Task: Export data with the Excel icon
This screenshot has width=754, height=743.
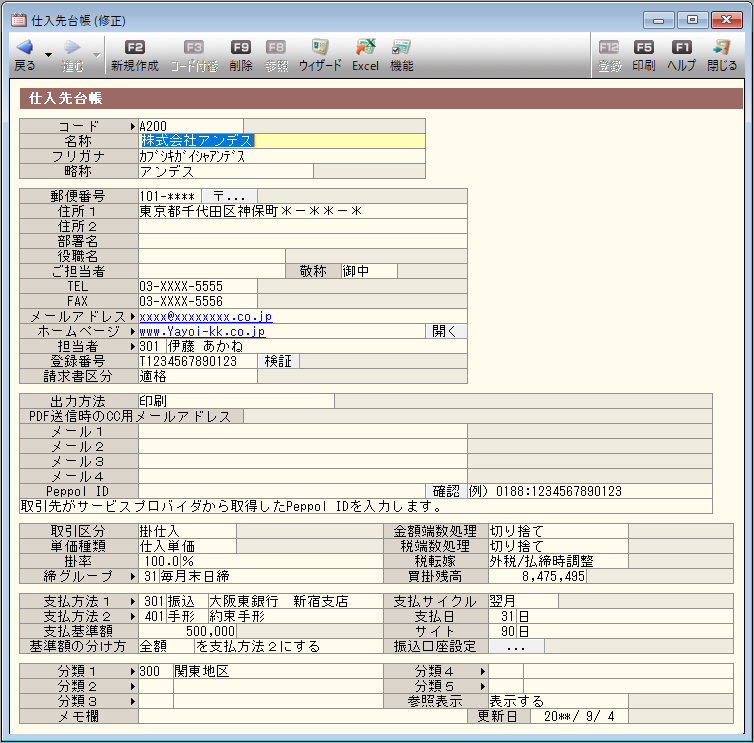Action: click(x=365, y=47)
